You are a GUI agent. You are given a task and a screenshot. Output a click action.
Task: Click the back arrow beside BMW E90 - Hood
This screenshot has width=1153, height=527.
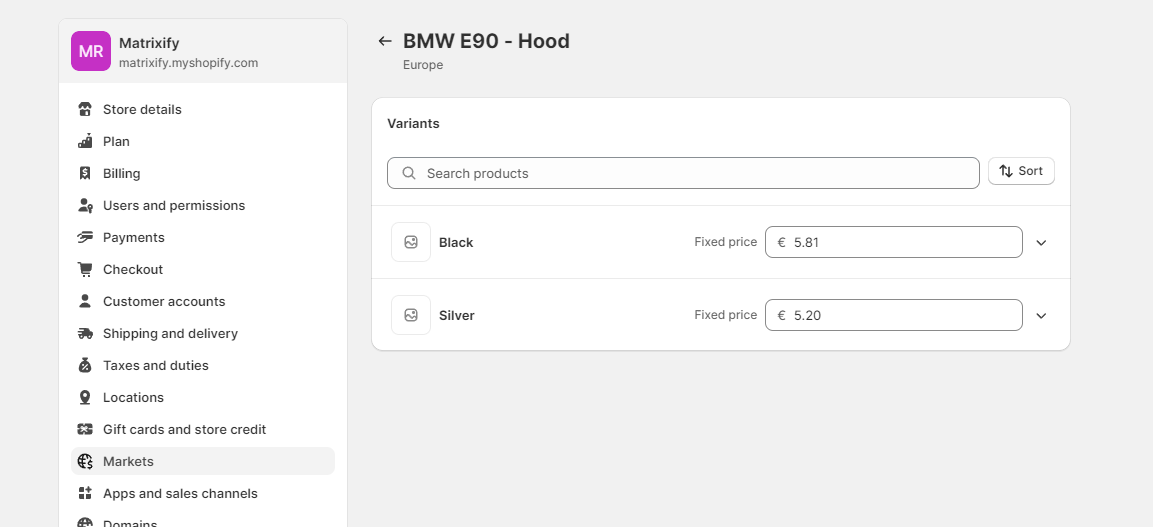click(385, 41)
